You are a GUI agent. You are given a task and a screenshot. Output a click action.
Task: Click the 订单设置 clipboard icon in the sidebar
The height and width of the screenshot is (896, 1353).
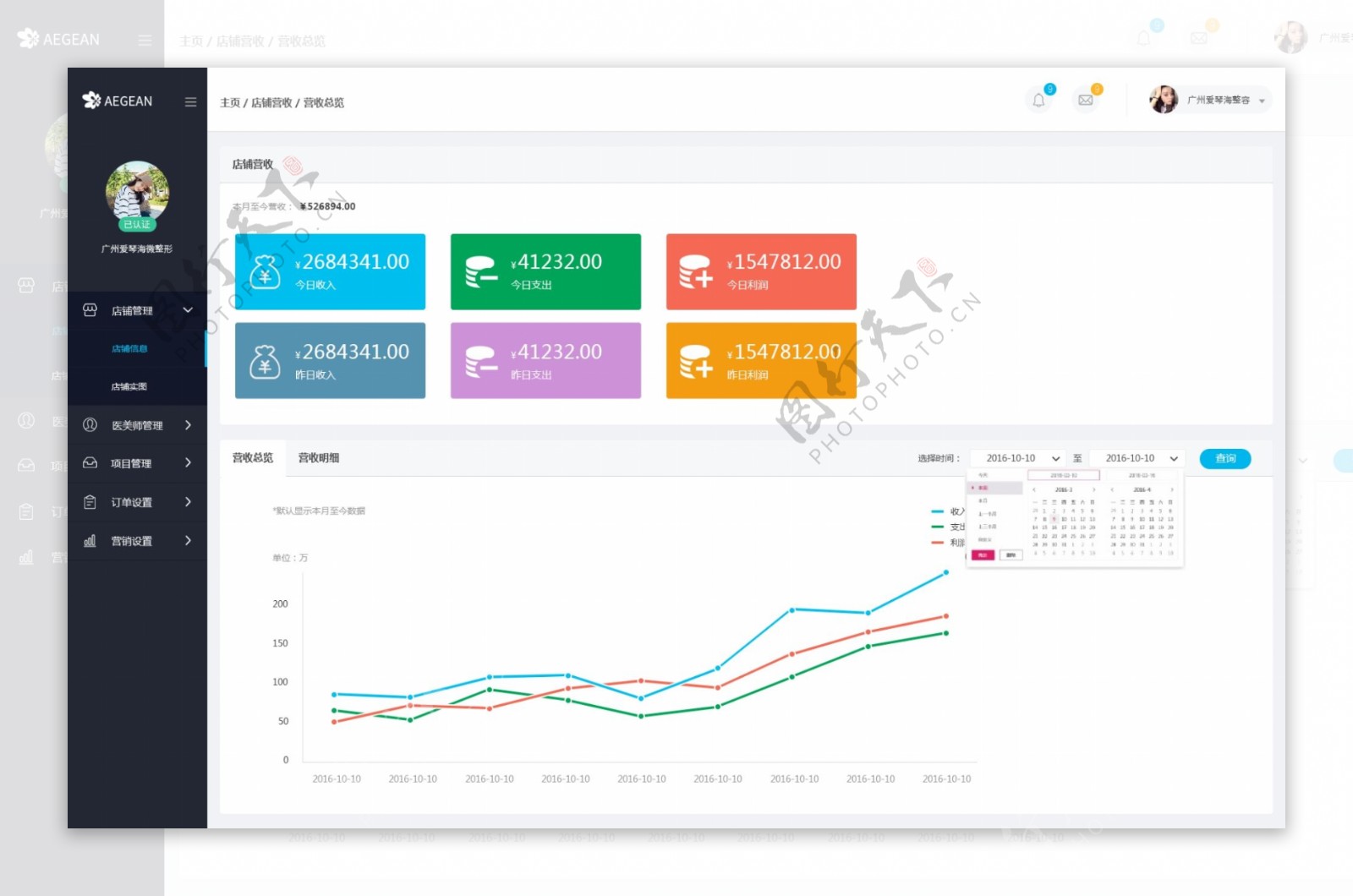pyautogui.click(x=90, y=502)
